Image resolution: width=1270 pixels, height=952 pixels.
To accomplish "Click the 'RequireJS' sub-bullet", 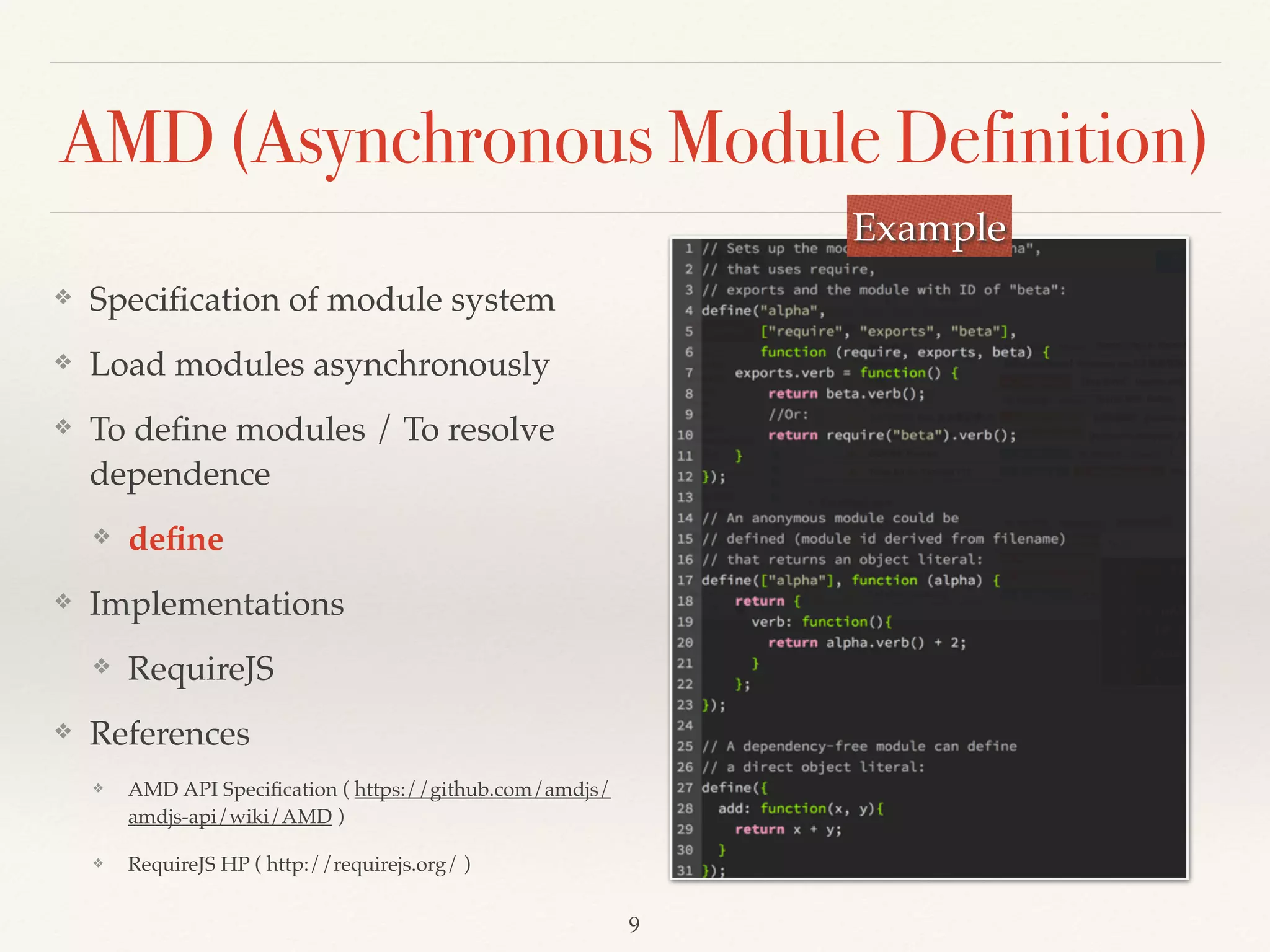I will tap(201, 669).
